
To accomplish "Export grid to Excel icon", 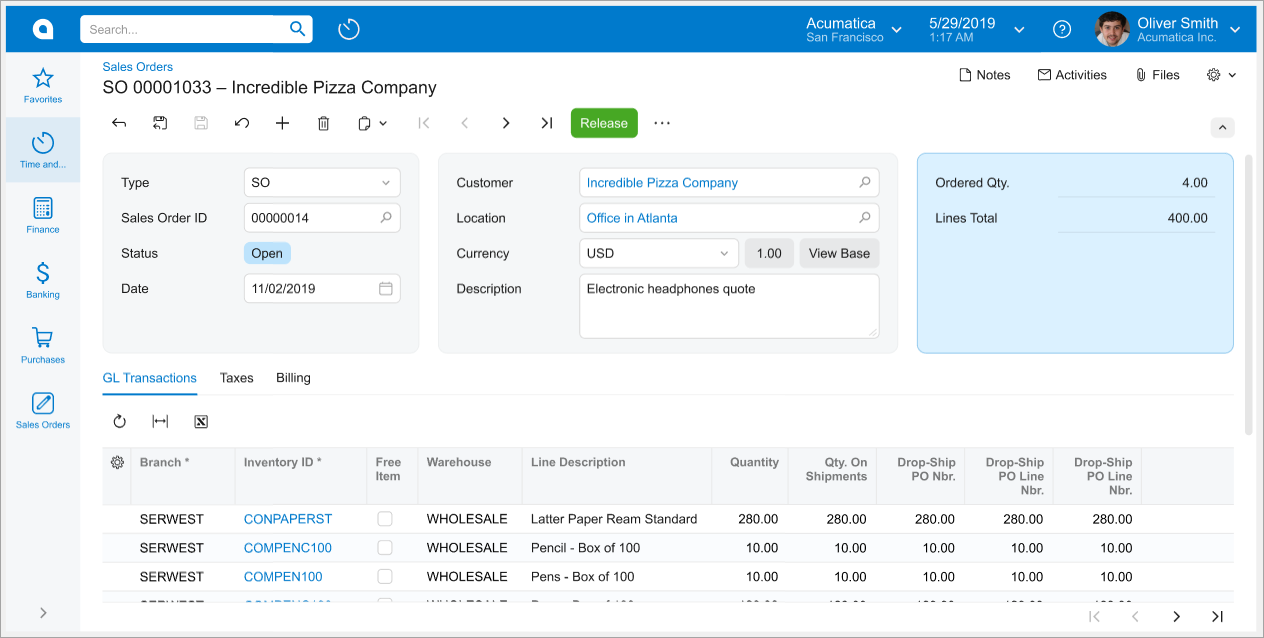I will tap(200, 422).
